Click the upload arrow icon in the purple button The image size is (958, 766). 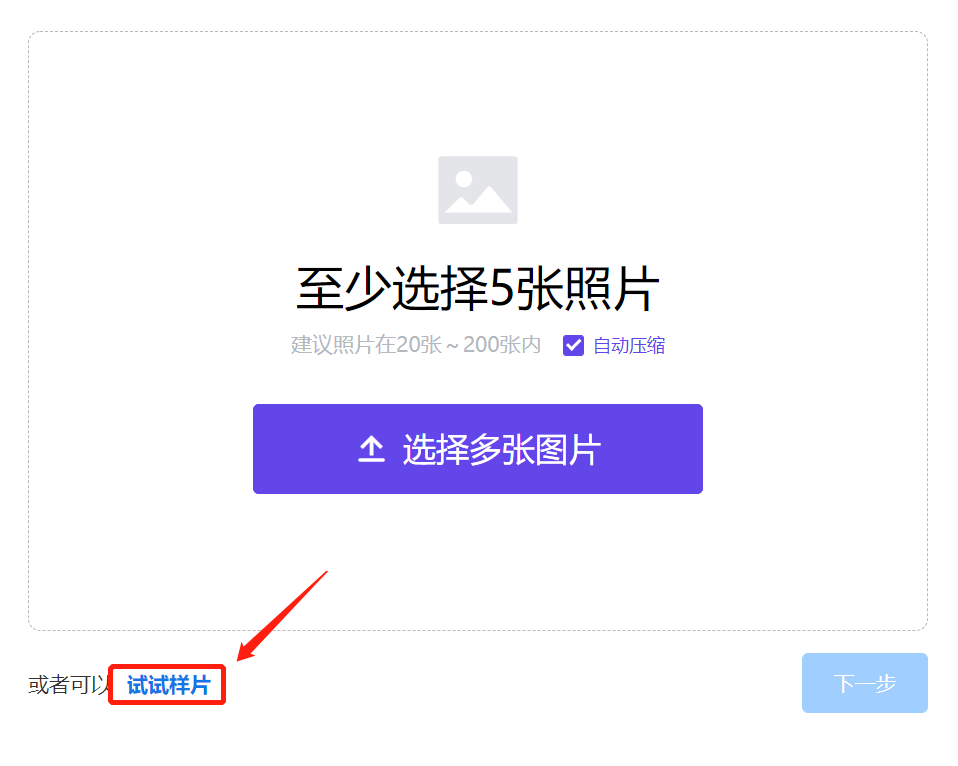[371, 450]
